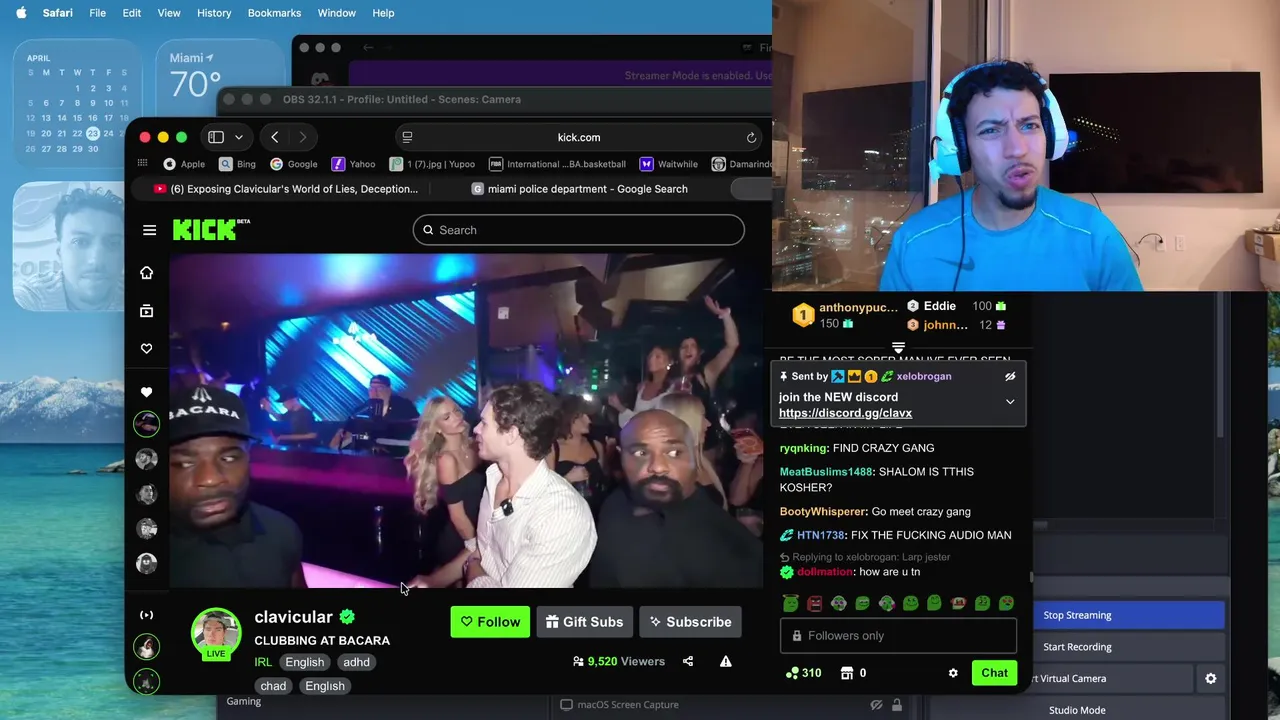Click the Gift Subs button

tap(584, 622)
